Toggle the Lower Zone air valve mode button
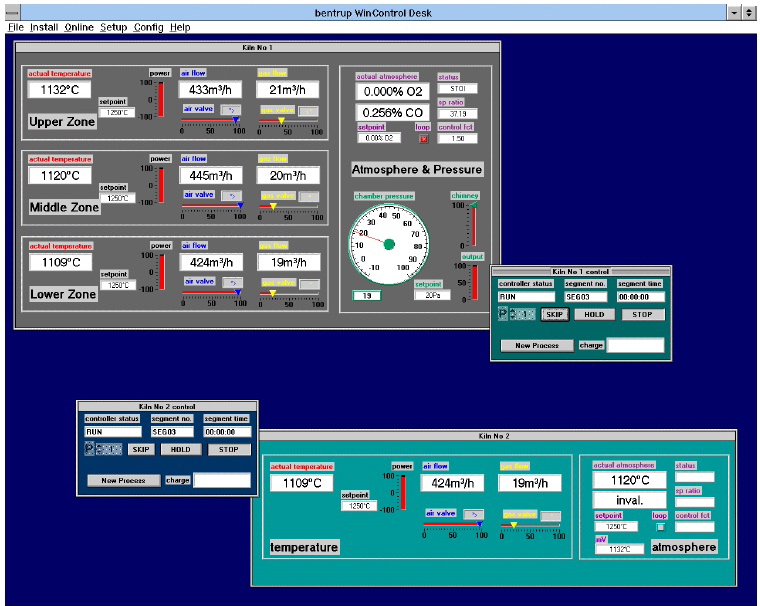The width and height of the screenshot is (760, 606). pos(233,283)
